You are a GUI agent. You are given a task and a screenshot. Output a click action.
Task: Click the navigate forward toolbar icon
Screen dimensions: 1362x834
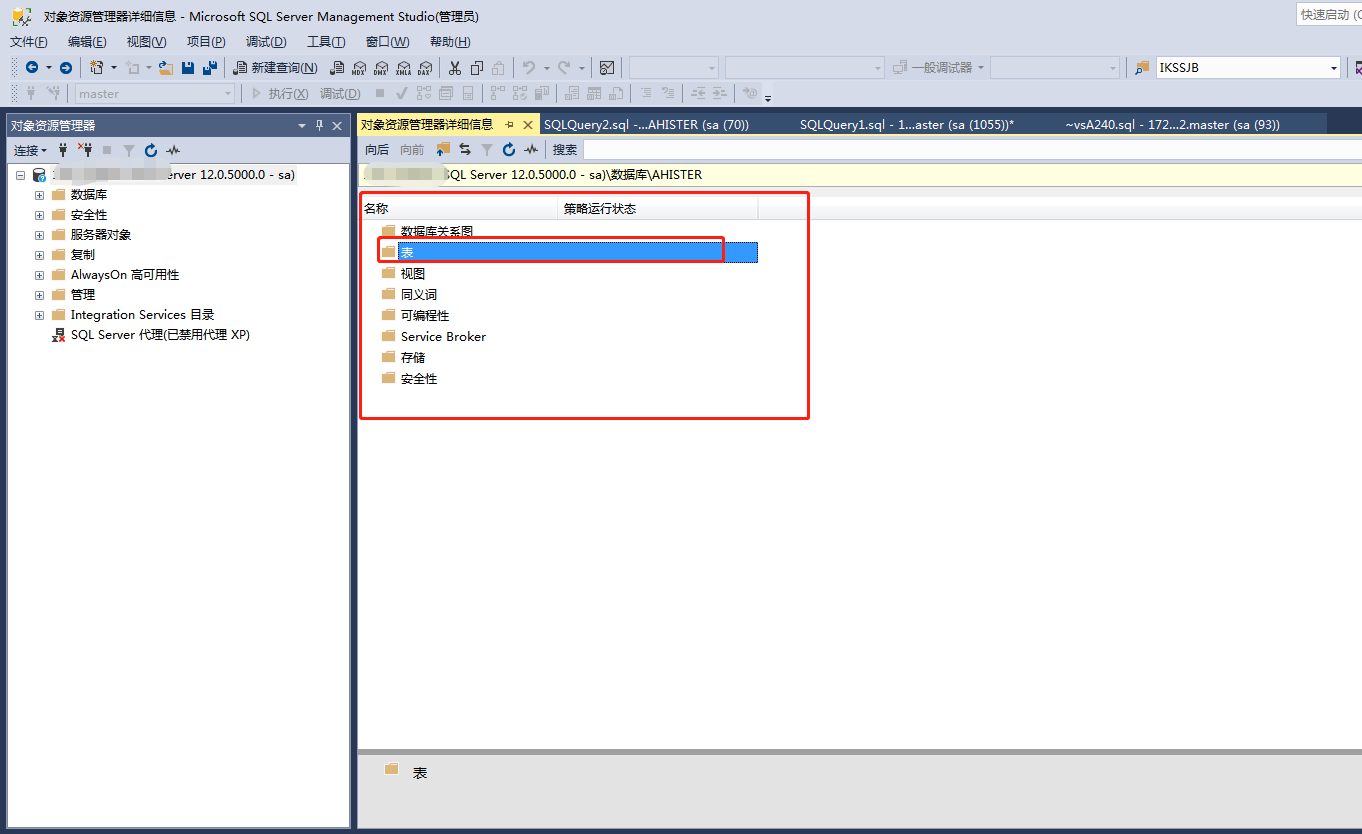(66, 67)
